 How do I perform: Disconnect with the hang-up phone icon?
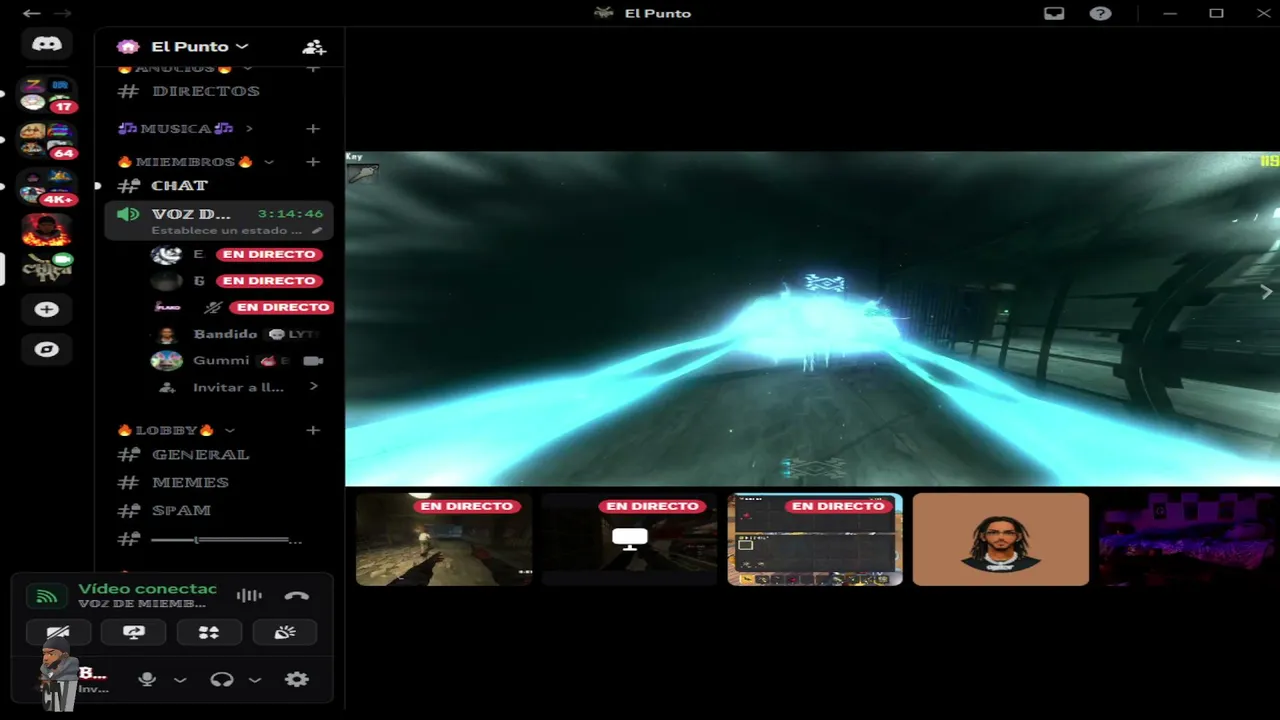(x=296, y=596)
